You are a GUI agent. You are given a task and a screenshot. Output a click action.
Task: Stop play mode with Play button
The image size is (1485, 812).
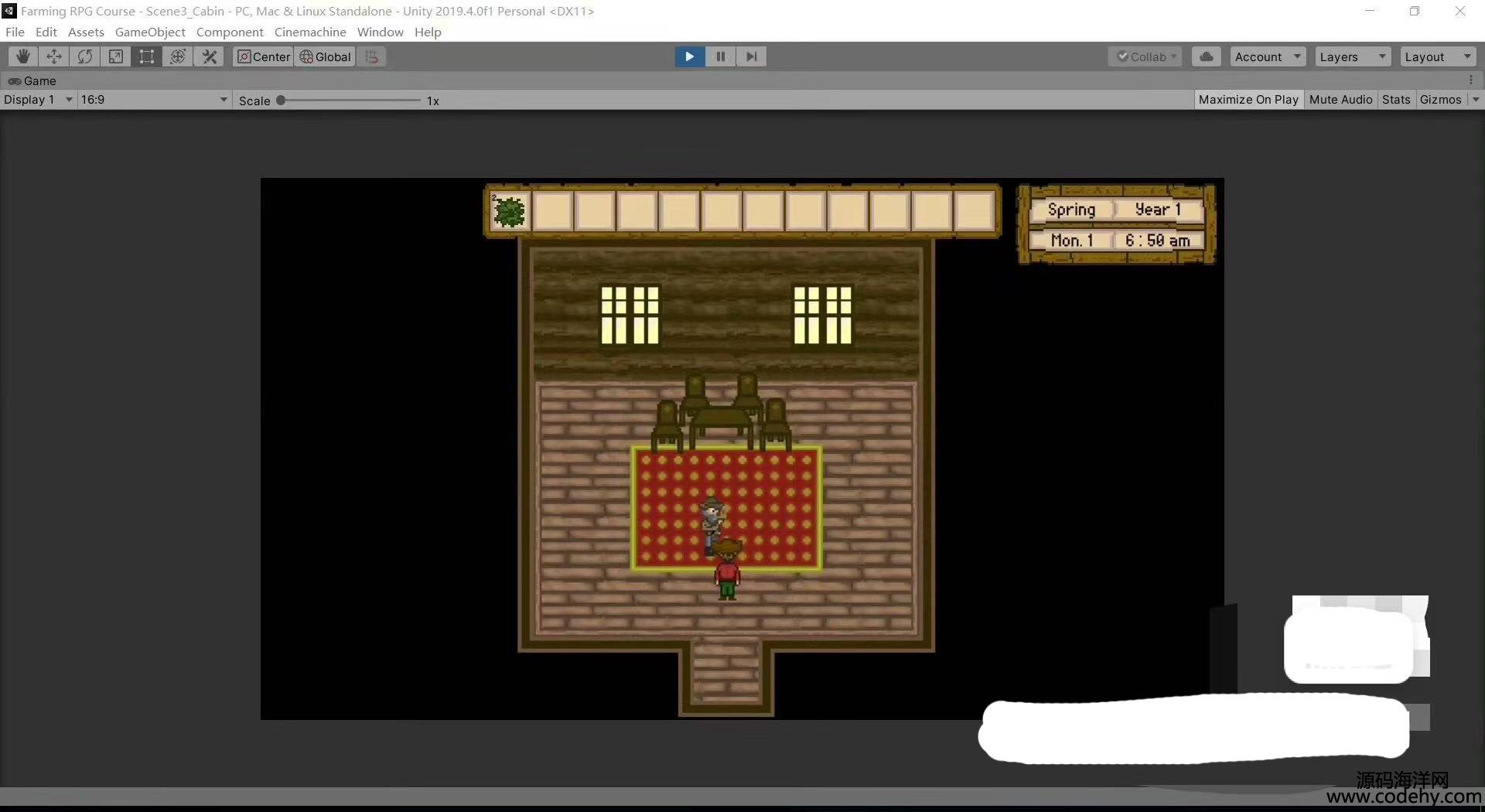(689, 56)
